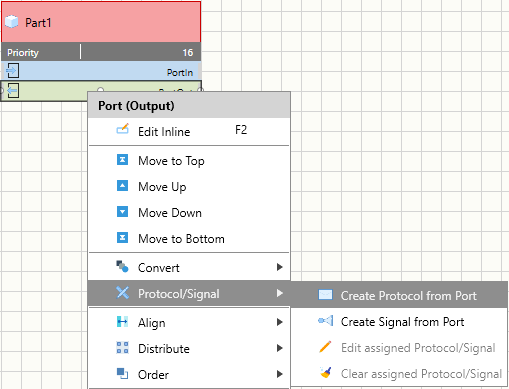Click the Move Down arrow icon
This screenshot has height=389, width=509.
(x=122, y=212)
